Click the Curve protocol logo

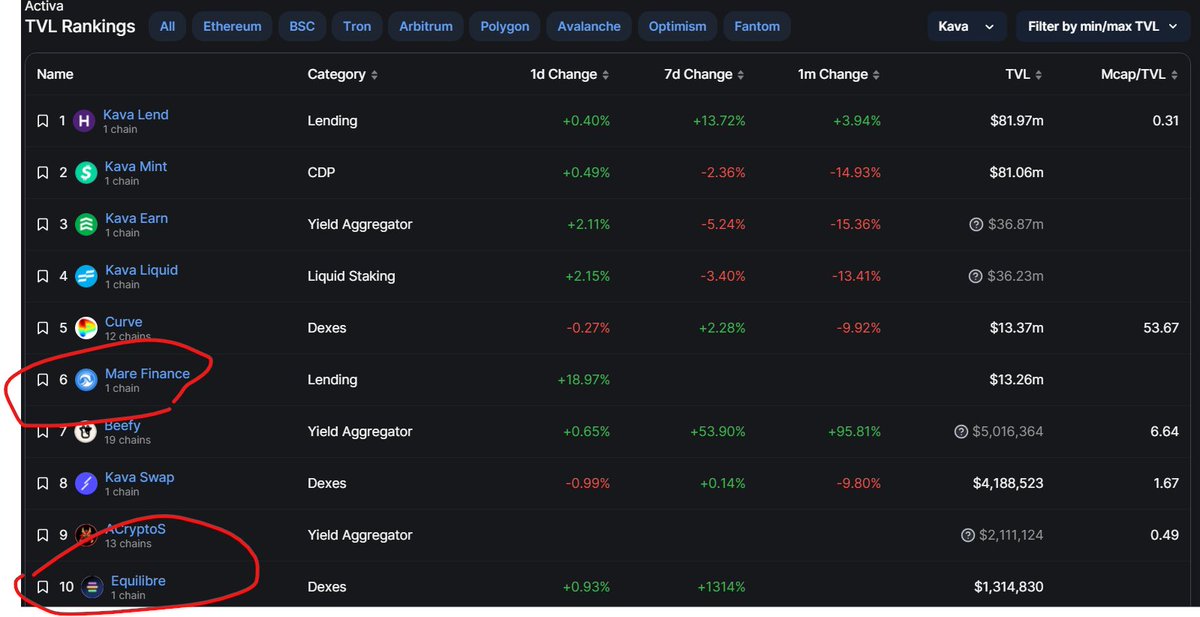tap(86, 328)
